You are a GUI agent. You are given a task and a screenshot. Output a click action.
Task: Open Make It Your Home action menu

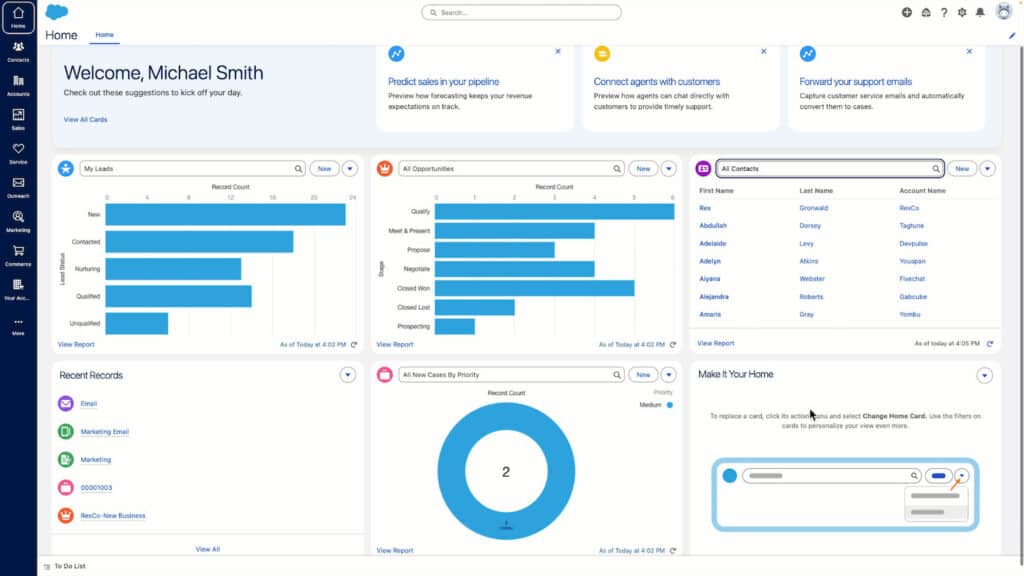click(984, 375)
